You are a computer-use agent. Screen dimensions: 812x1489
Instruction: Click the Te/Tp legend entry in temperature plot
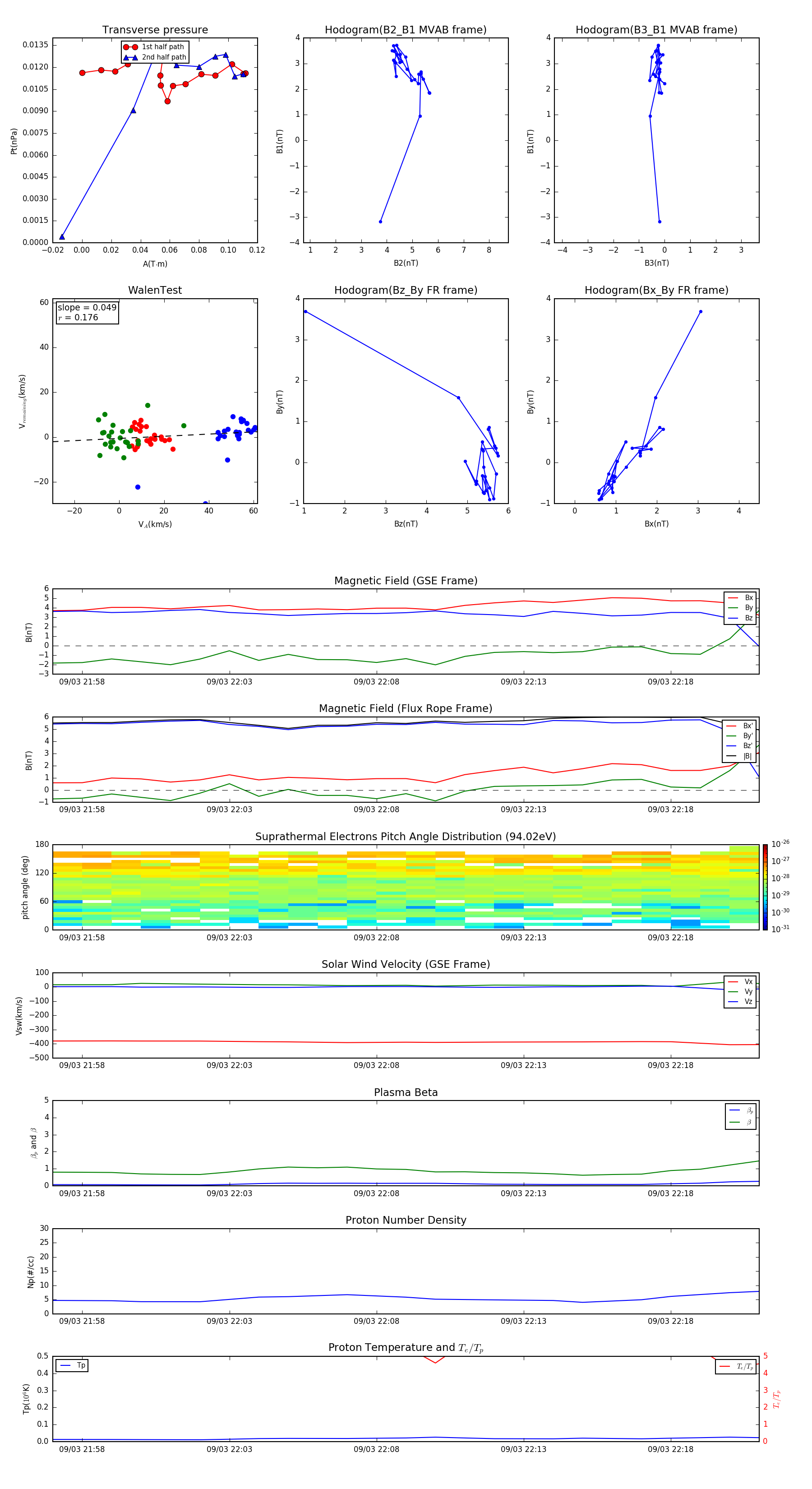pos(736,1366)
